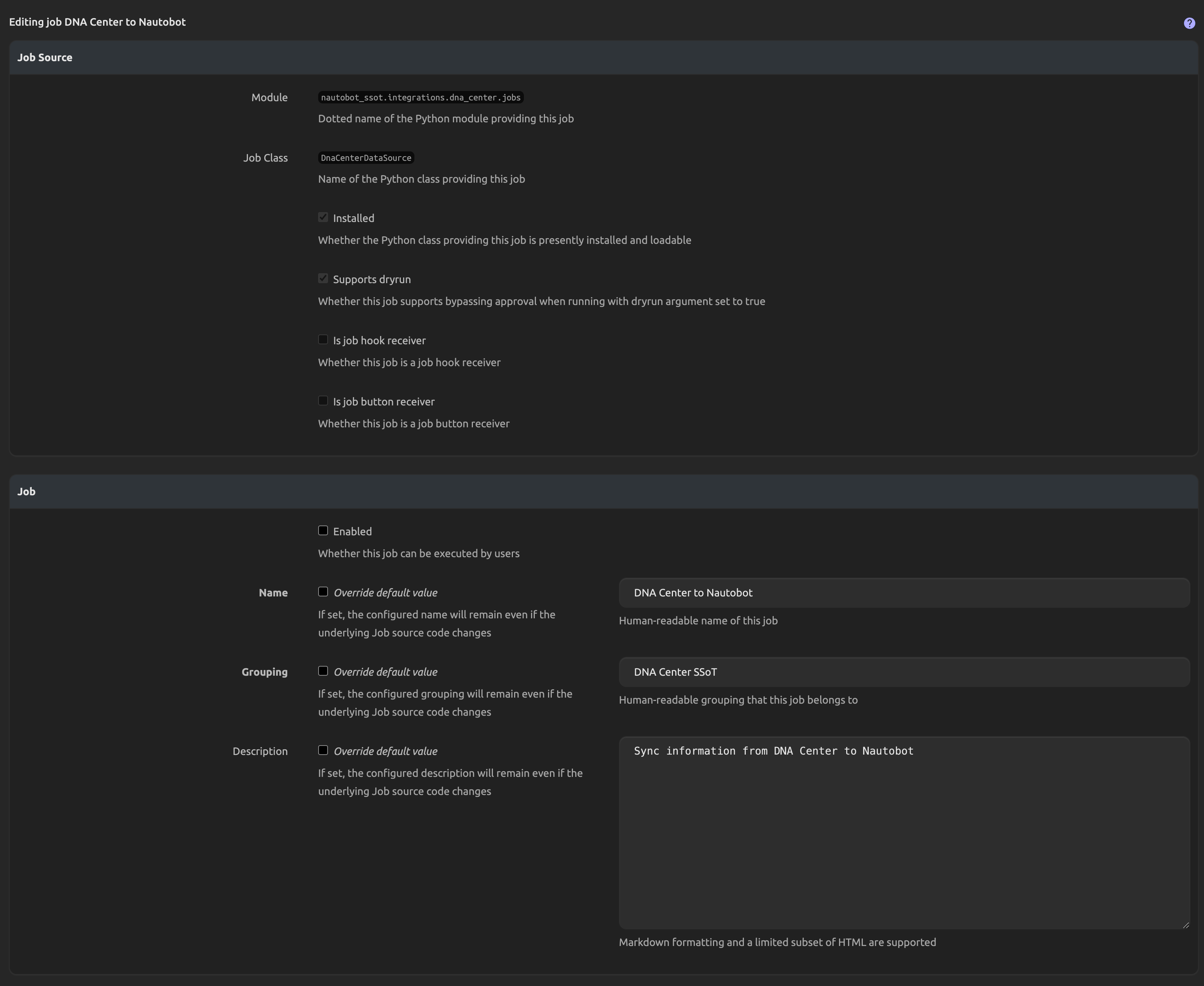
Task: Check Override default value for Grouping
Action: coord(323,671)
